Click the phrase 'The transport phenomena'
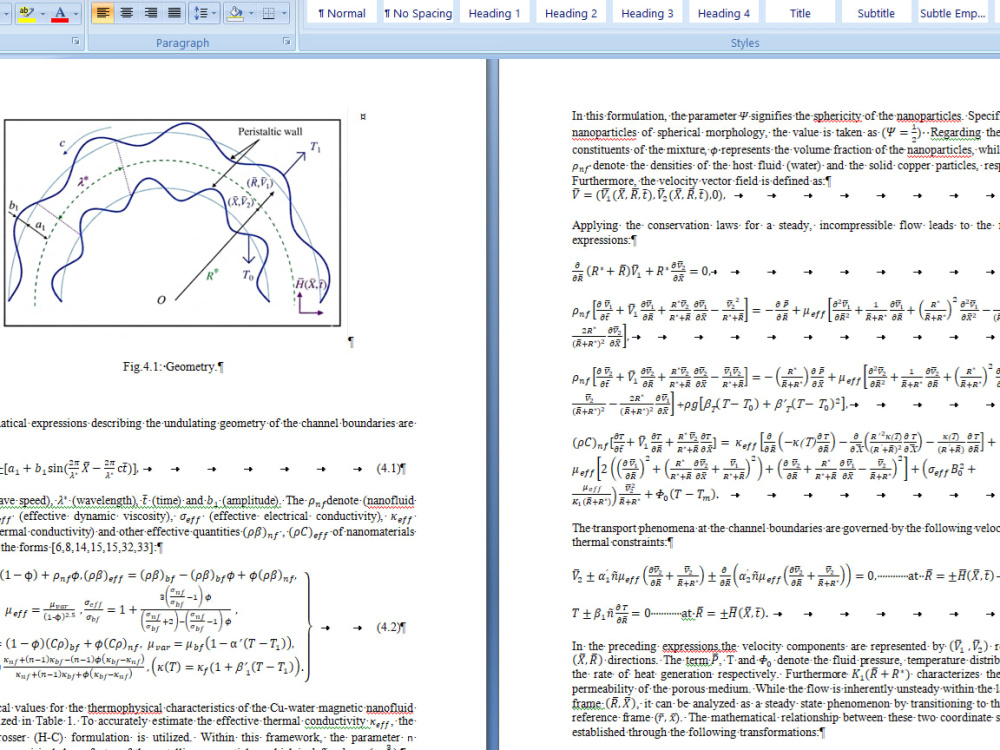This screenshot has height=750, width=1000. [628, 527]
